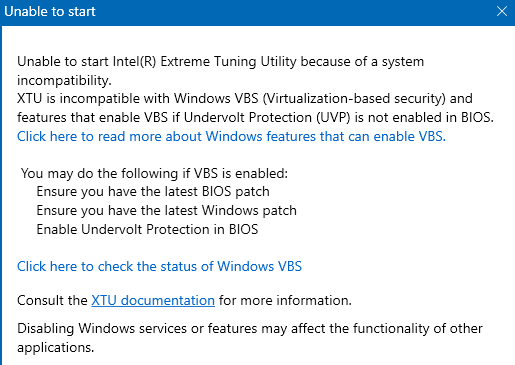Click 'is not enabled in BIOS.' text
Screen dimensions: 515x365
click(x=424, y=118)
